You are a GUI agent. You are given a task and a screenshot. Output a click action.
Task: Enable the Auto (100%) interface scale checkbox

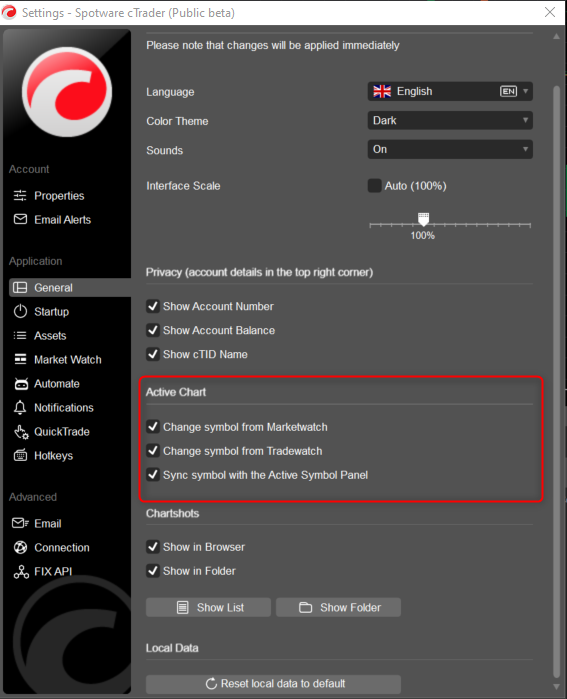374,185
